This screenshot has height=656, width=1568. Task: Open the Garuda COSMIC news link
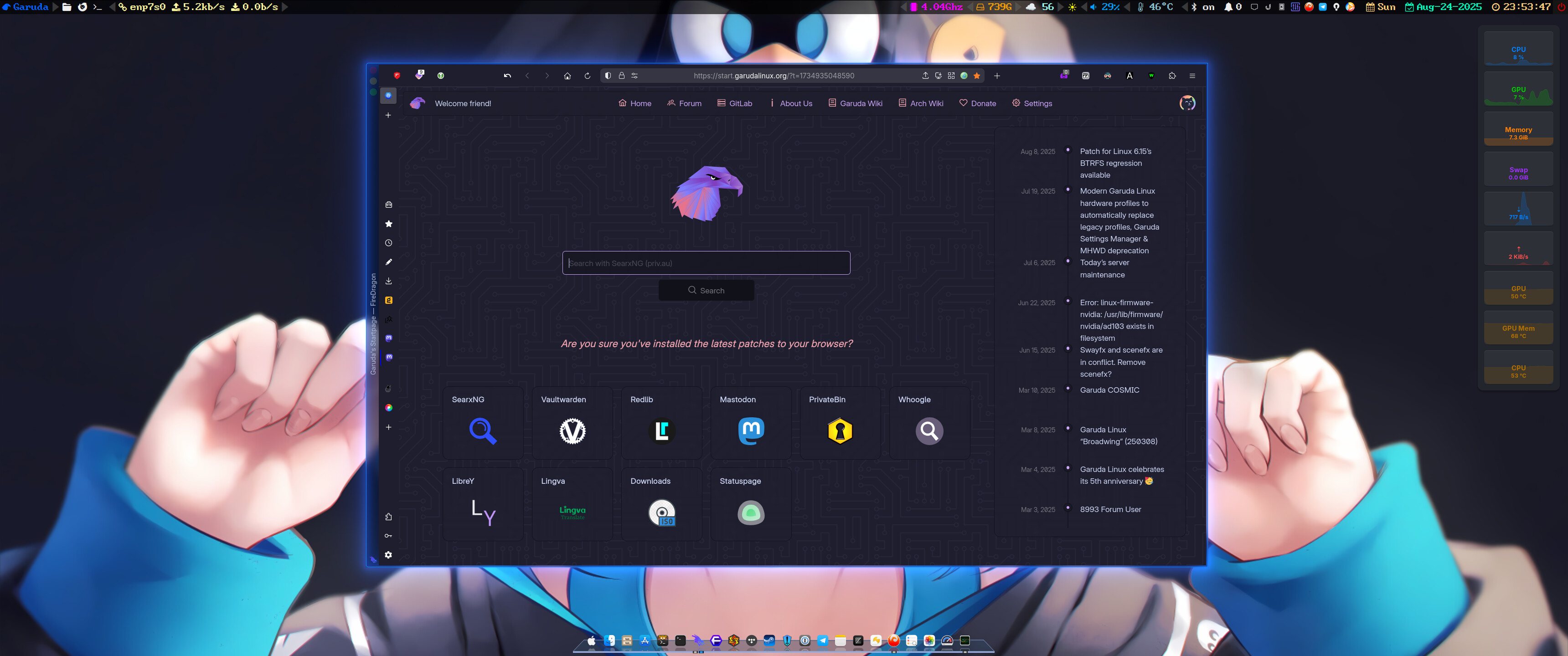(1109, 390)
